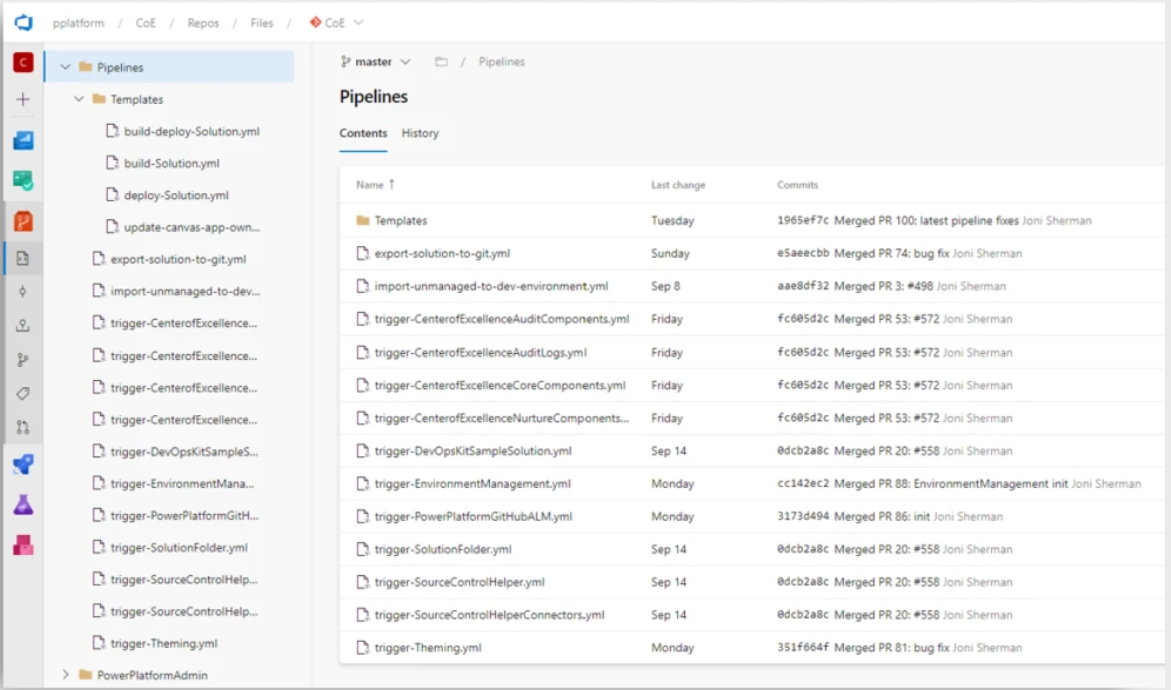Expand the PowerPlatformAdmin folder in tree
The height and width of the screenshot is (690, 1171).
(66, 675)
